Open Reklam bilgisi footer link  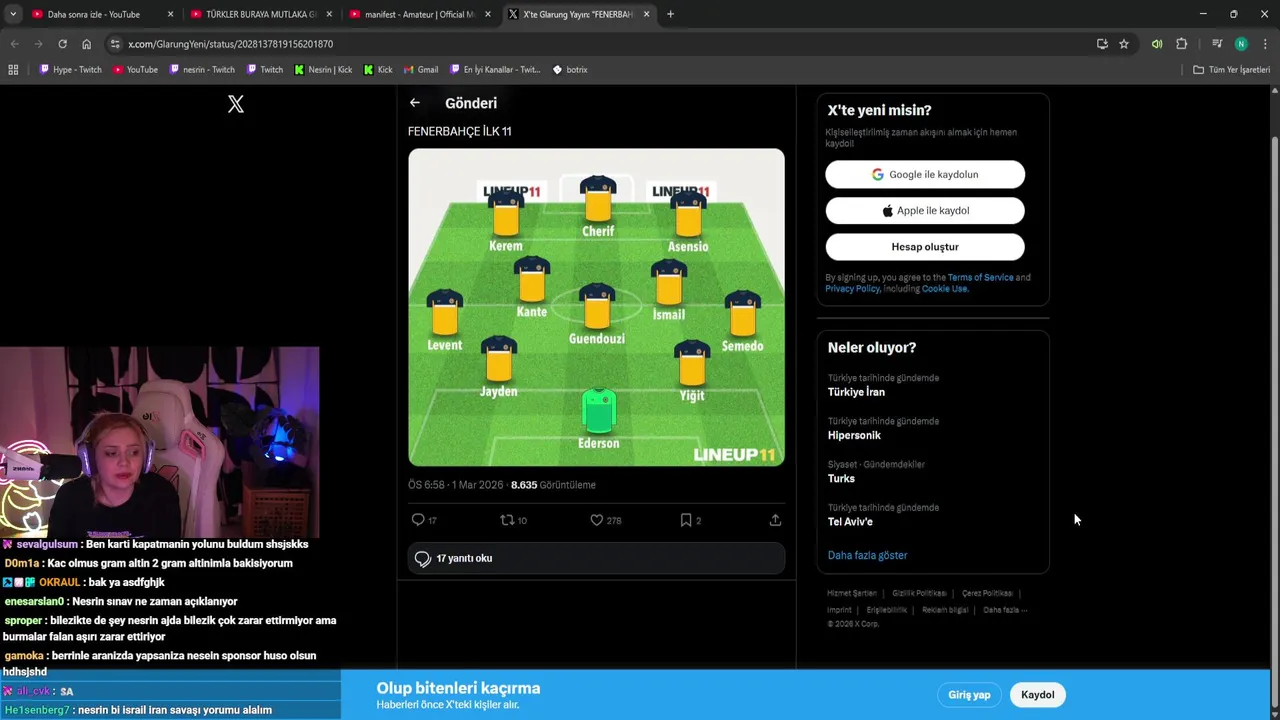pyautogui.click(x=945, y=609)
